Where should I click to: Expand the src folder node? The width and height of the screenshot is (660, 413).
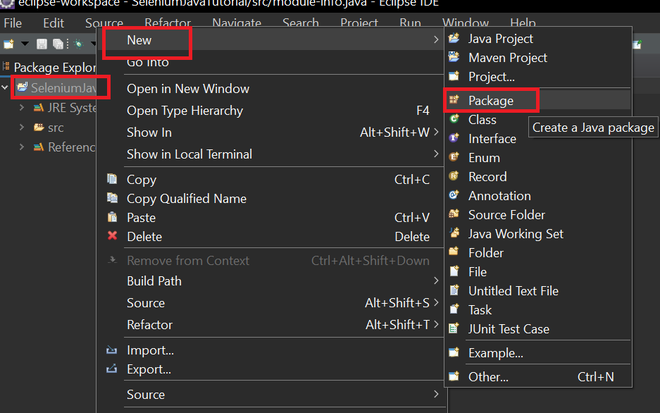pos(21,127)
